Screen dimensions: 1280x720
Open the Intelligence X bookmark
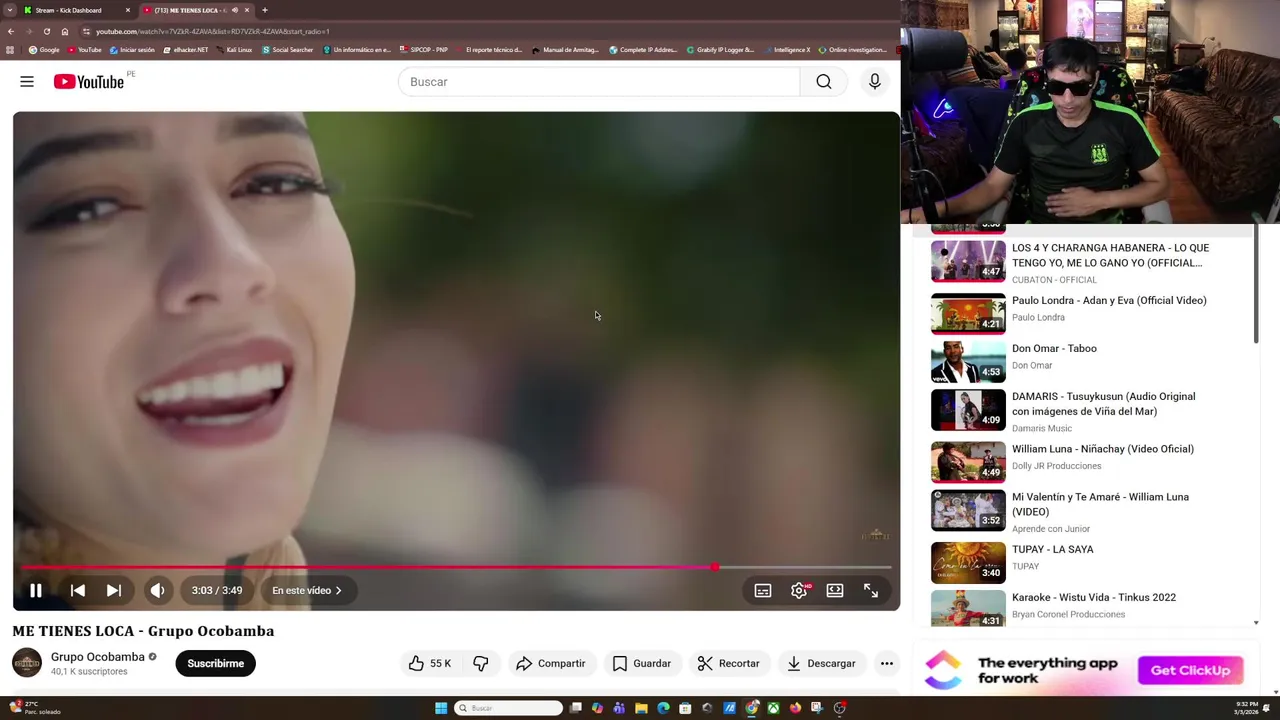coord(787,50)
